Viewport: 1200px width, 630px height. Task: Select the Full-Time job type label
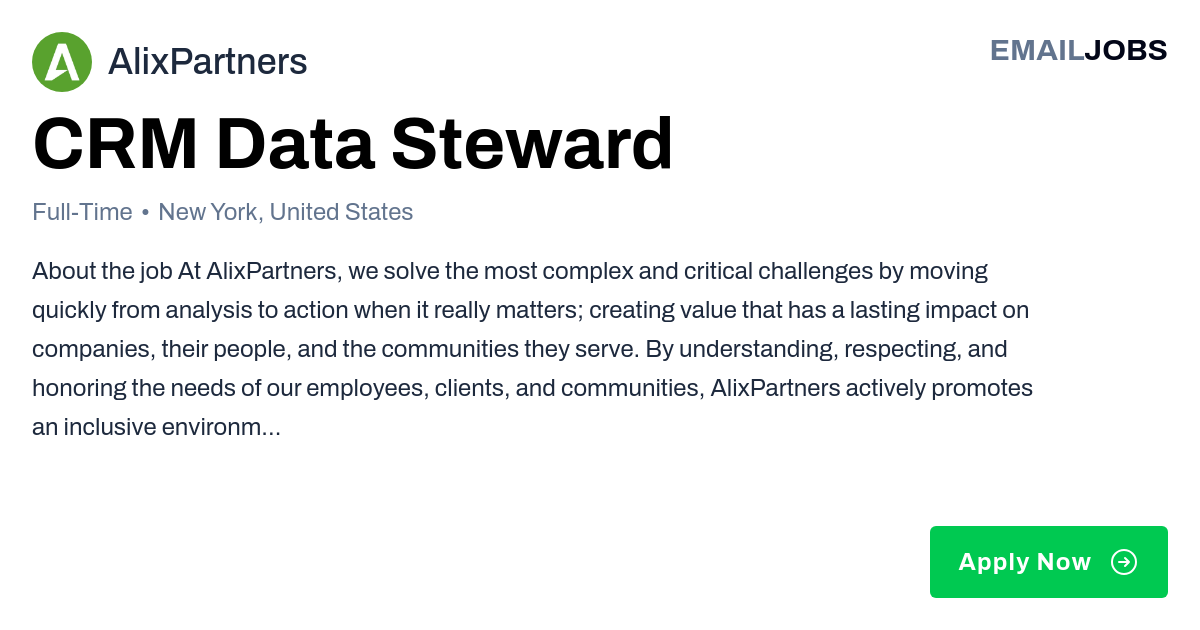pyautogui.click(x=82, y=212)
